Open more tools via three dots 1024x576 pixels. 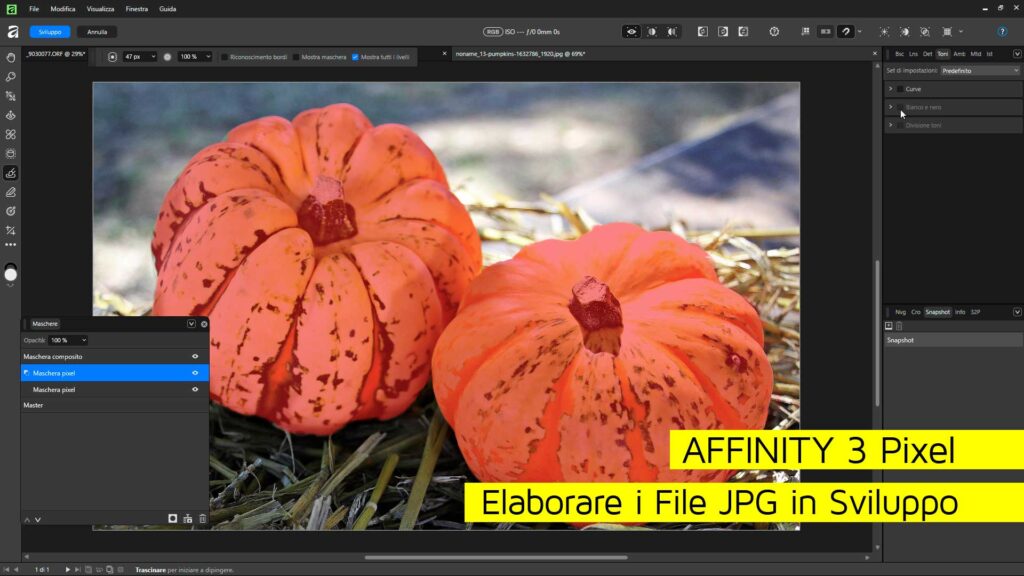click(10, 245)
